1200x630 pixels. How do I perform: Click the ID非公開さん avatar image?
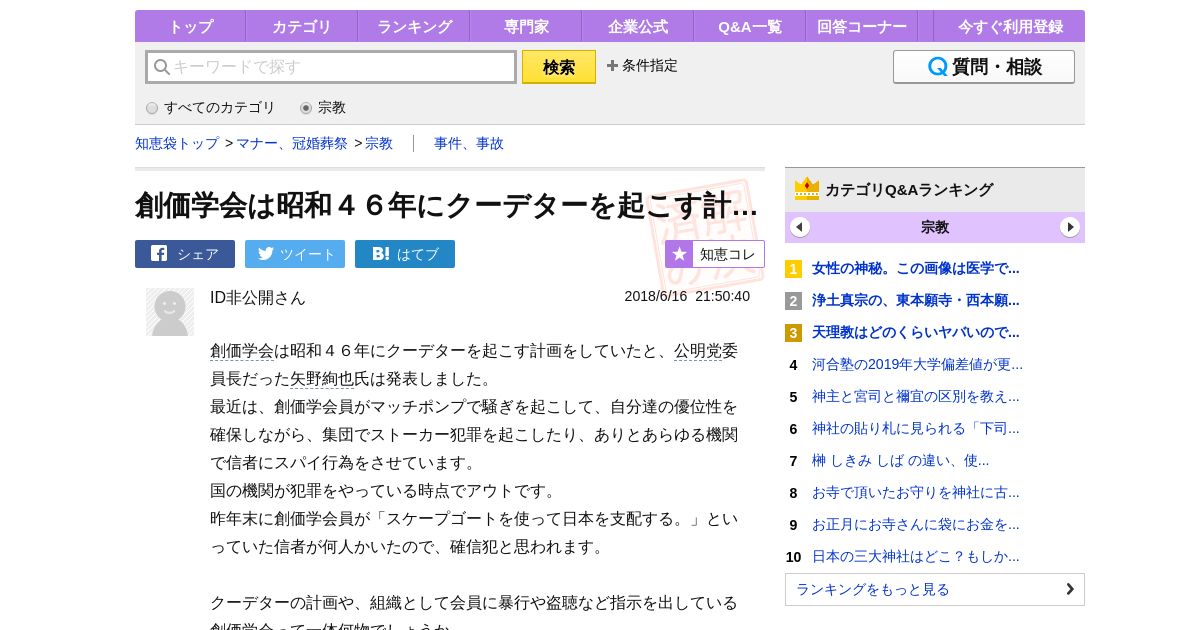click(x=170, y=312)
